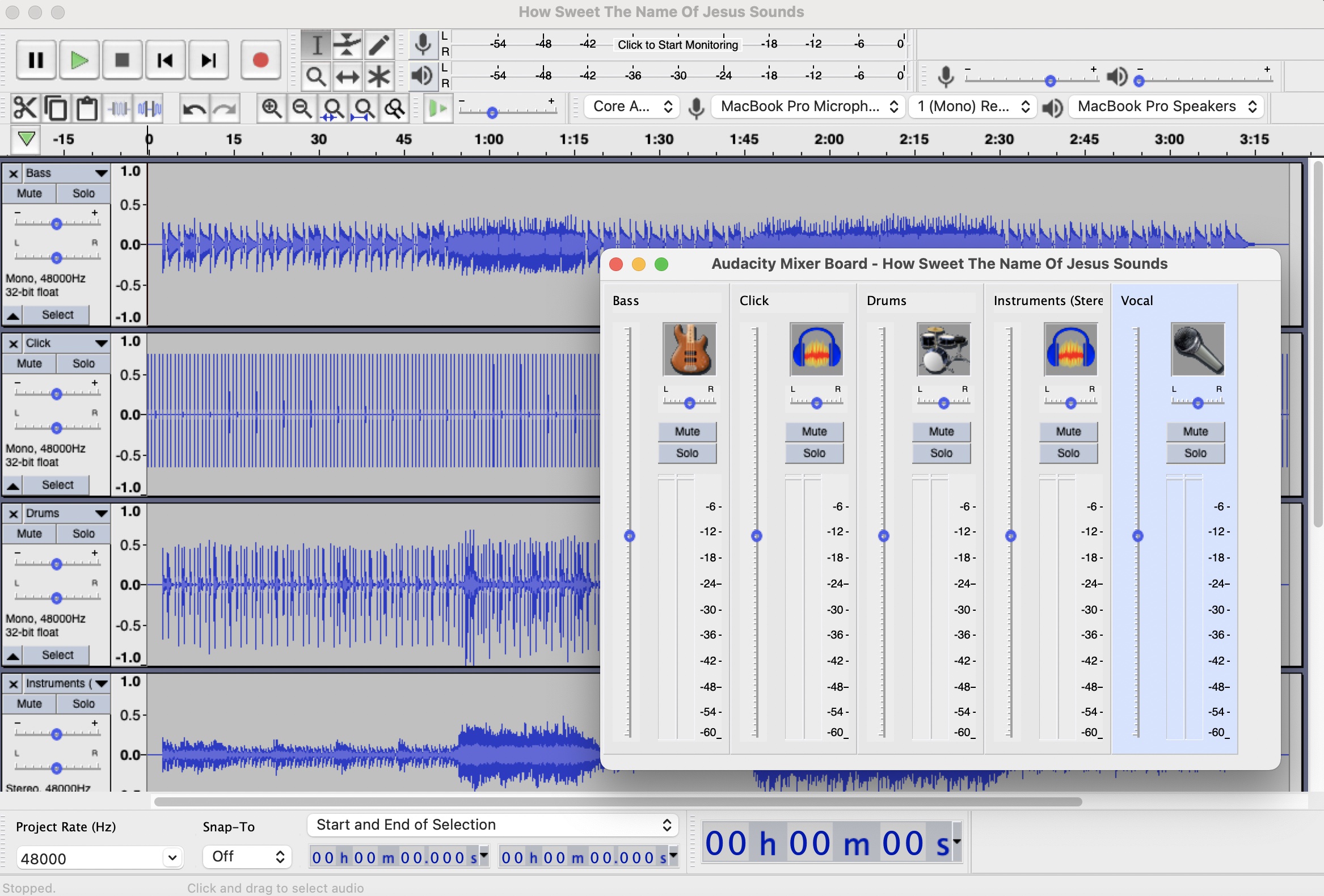The width and height of the screenshot is (1324, 896).
Task: Toggle Mute on Vocal strip in Mixer Board
Action: pos(1195,432)
